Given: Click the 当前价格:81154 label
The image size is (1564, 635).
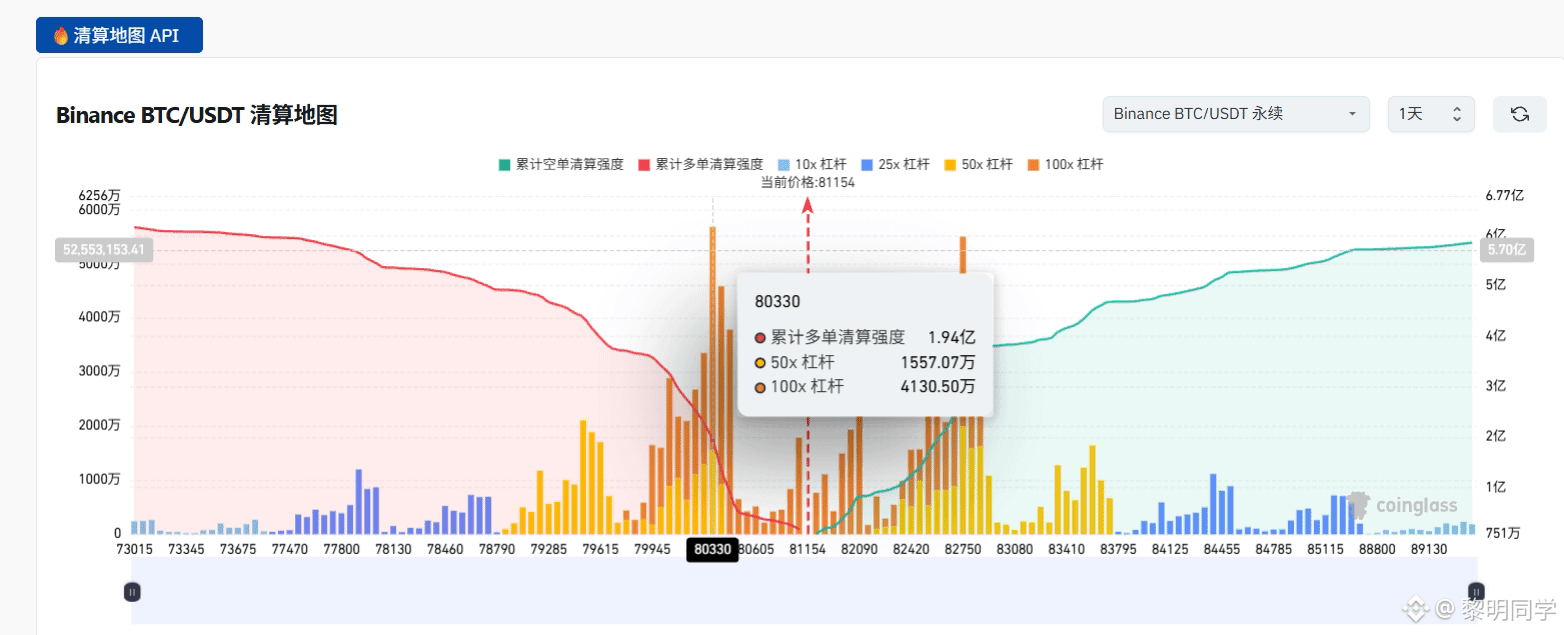Looking at the screenshot, I should (x=808, y=182).
